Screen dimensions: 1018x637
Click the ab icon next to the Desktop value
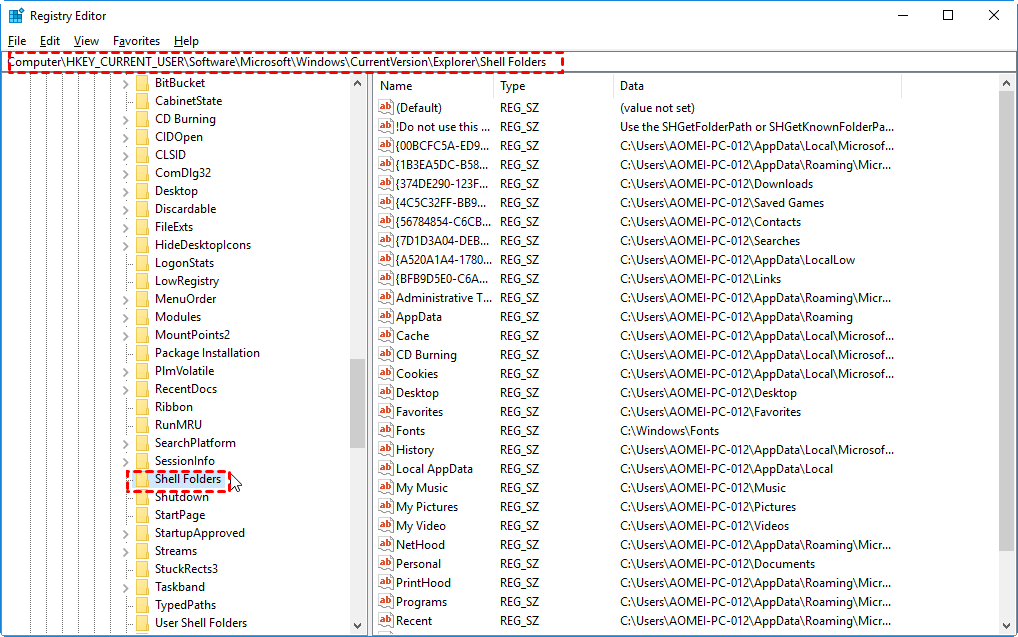click(x=386, y=392)
